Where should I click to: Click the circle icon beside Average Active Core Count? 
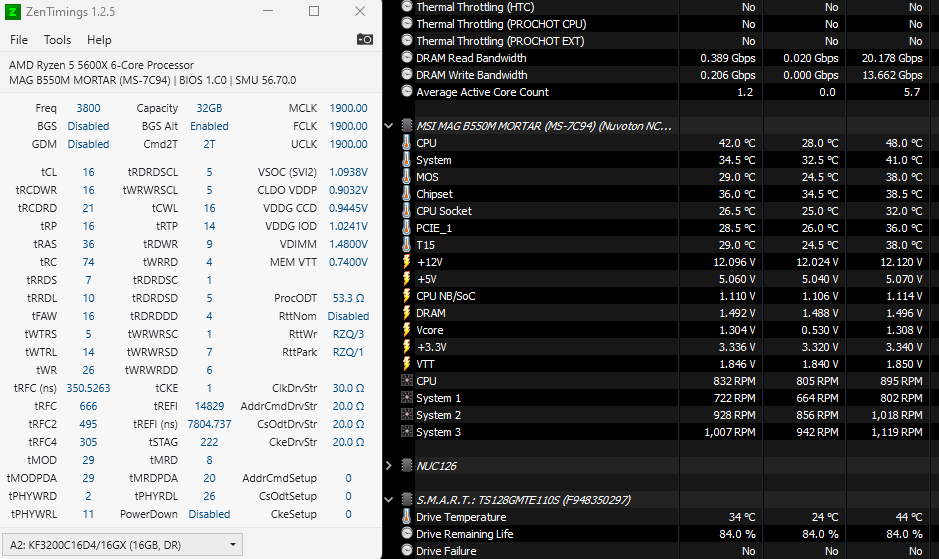click(407, 92)
